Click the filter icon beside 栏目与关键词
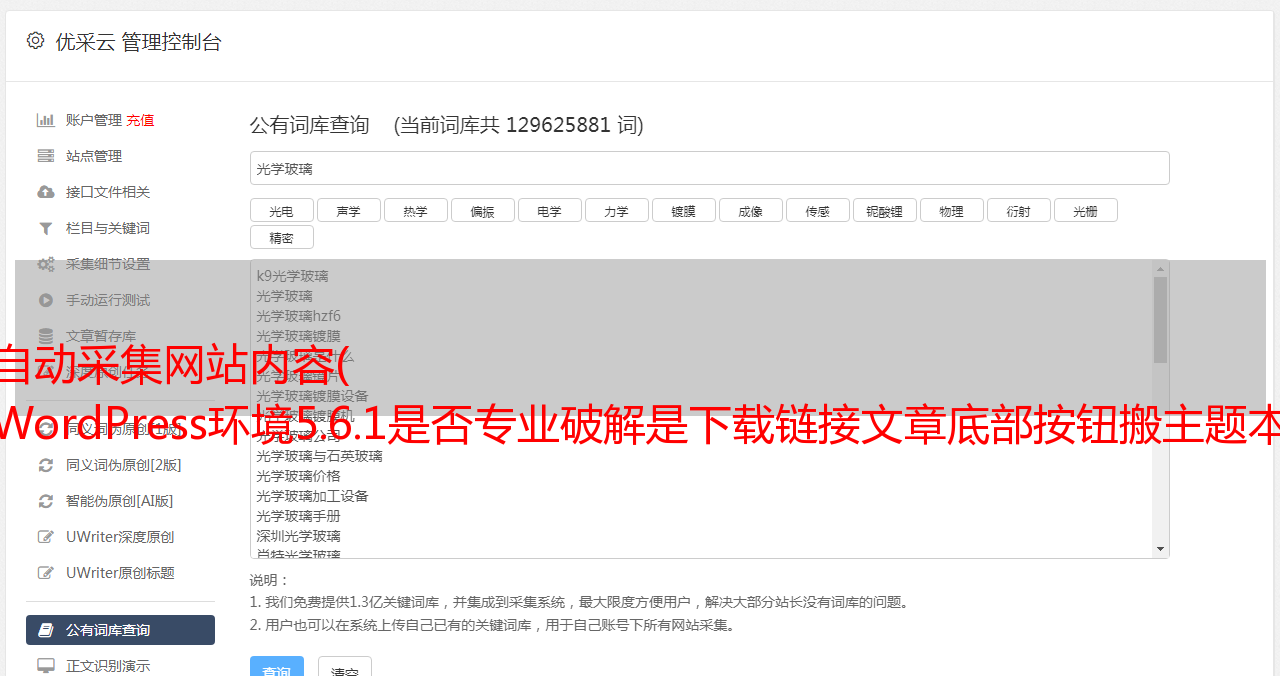Image resolution: width=1280 pixels, height=676 pixels. (x=46, y=228)
